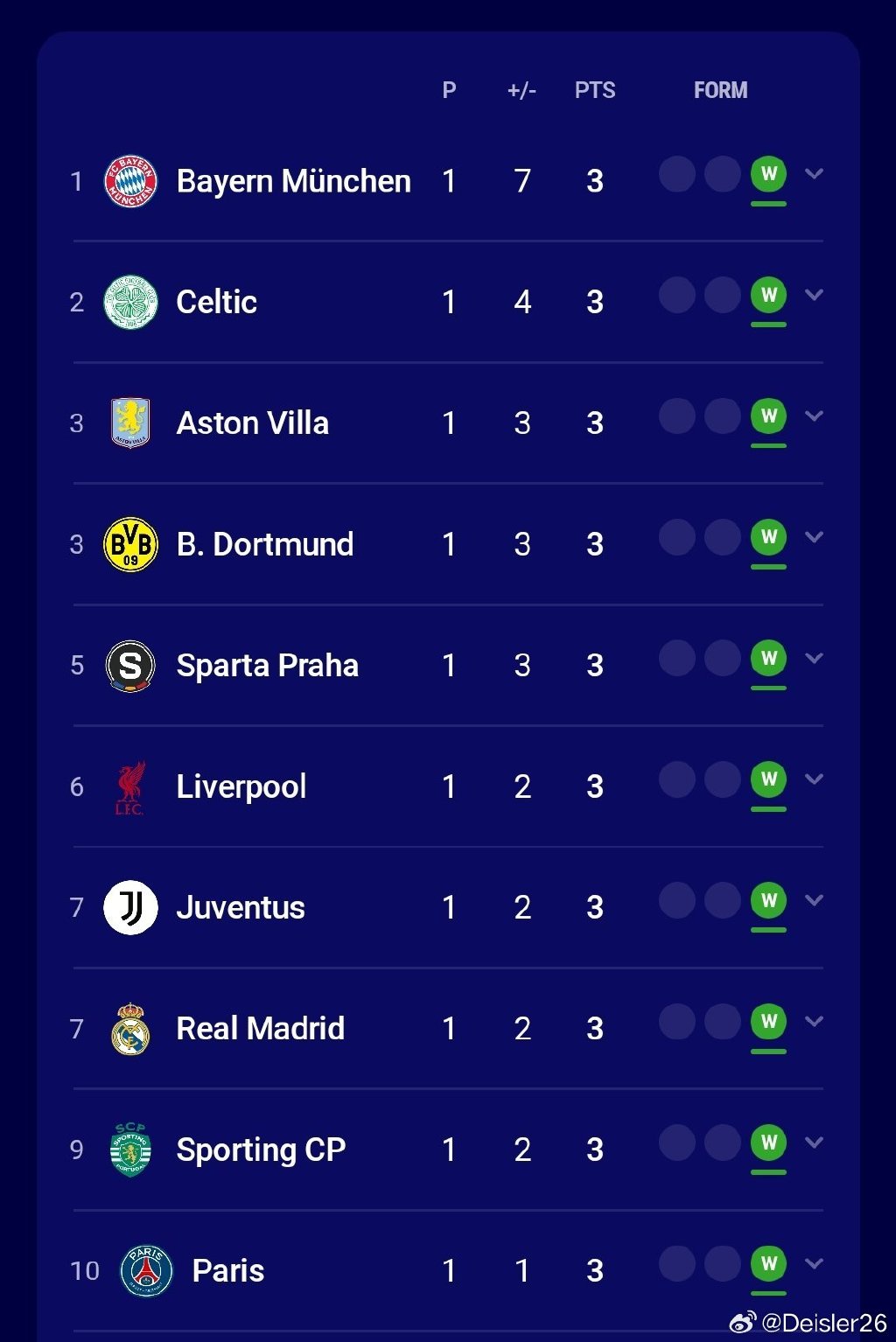896x1342 pixels.
Task: Click the Juventus club logo
Action: [x=130, y=907]
